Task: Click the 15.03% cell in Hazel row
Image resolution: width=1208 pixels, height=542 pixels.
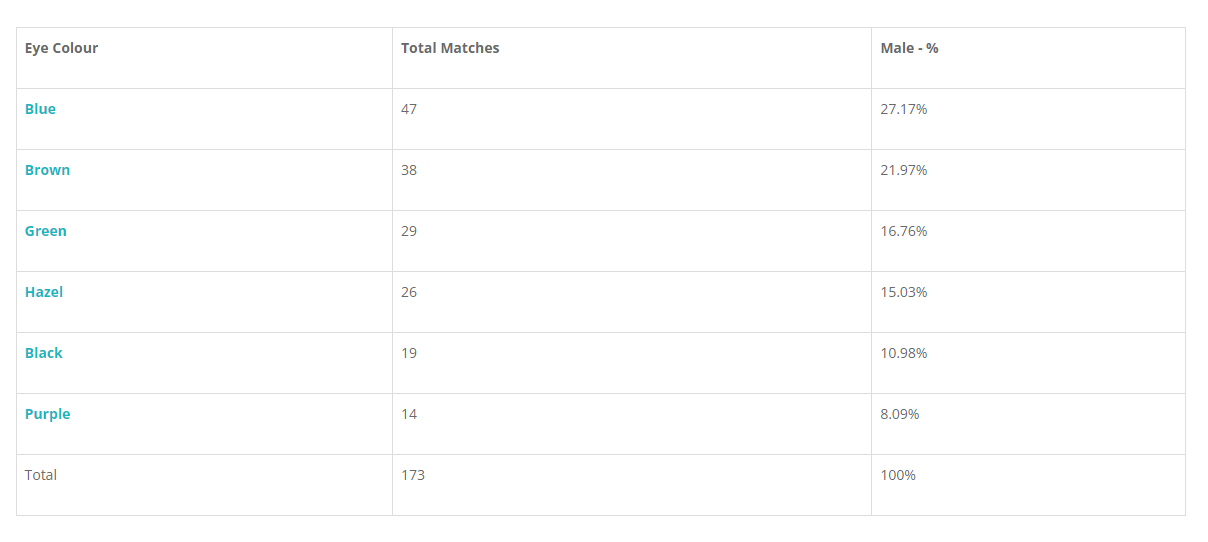Action: (903, 292)
